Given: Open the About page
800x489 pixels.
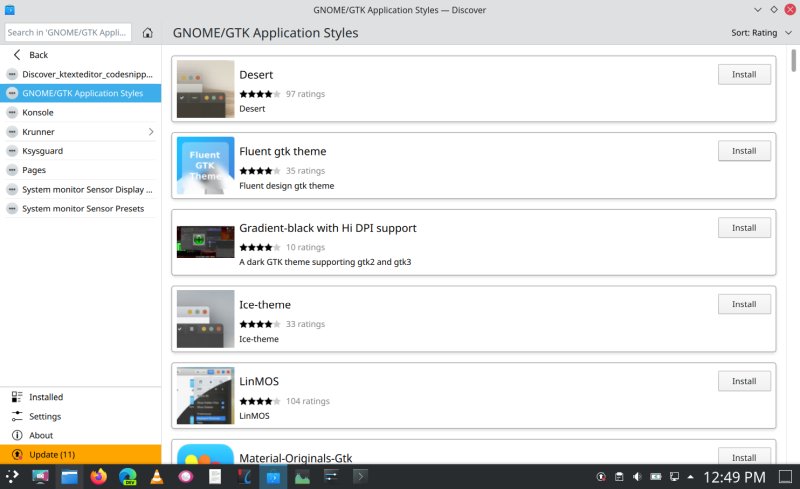Looking at the screenshot, I should pyautogui.click(x=81, y=435).
